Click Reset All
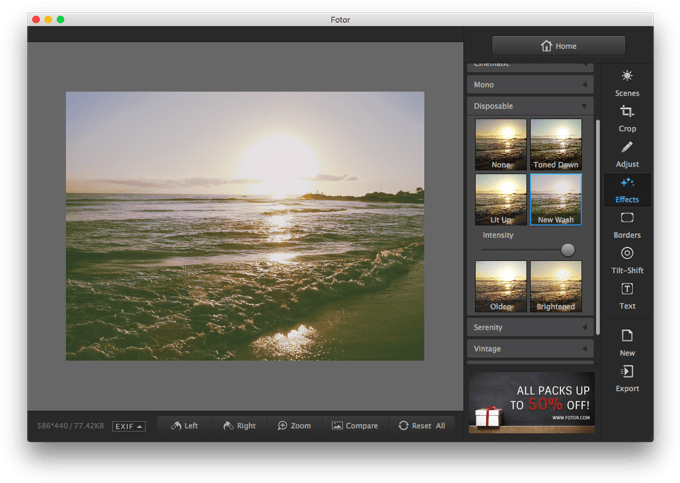 pos(422,426)
